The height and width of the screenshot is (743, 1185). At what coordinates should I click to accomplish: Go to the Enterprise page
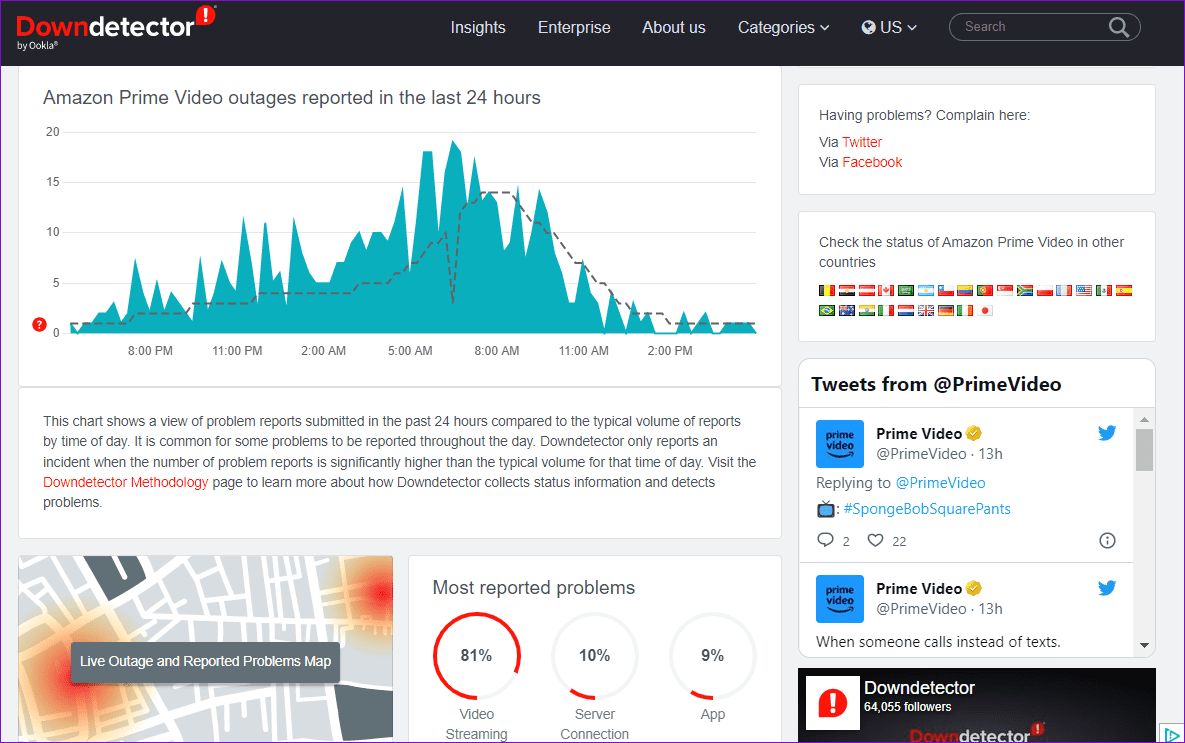pos(574,27)
